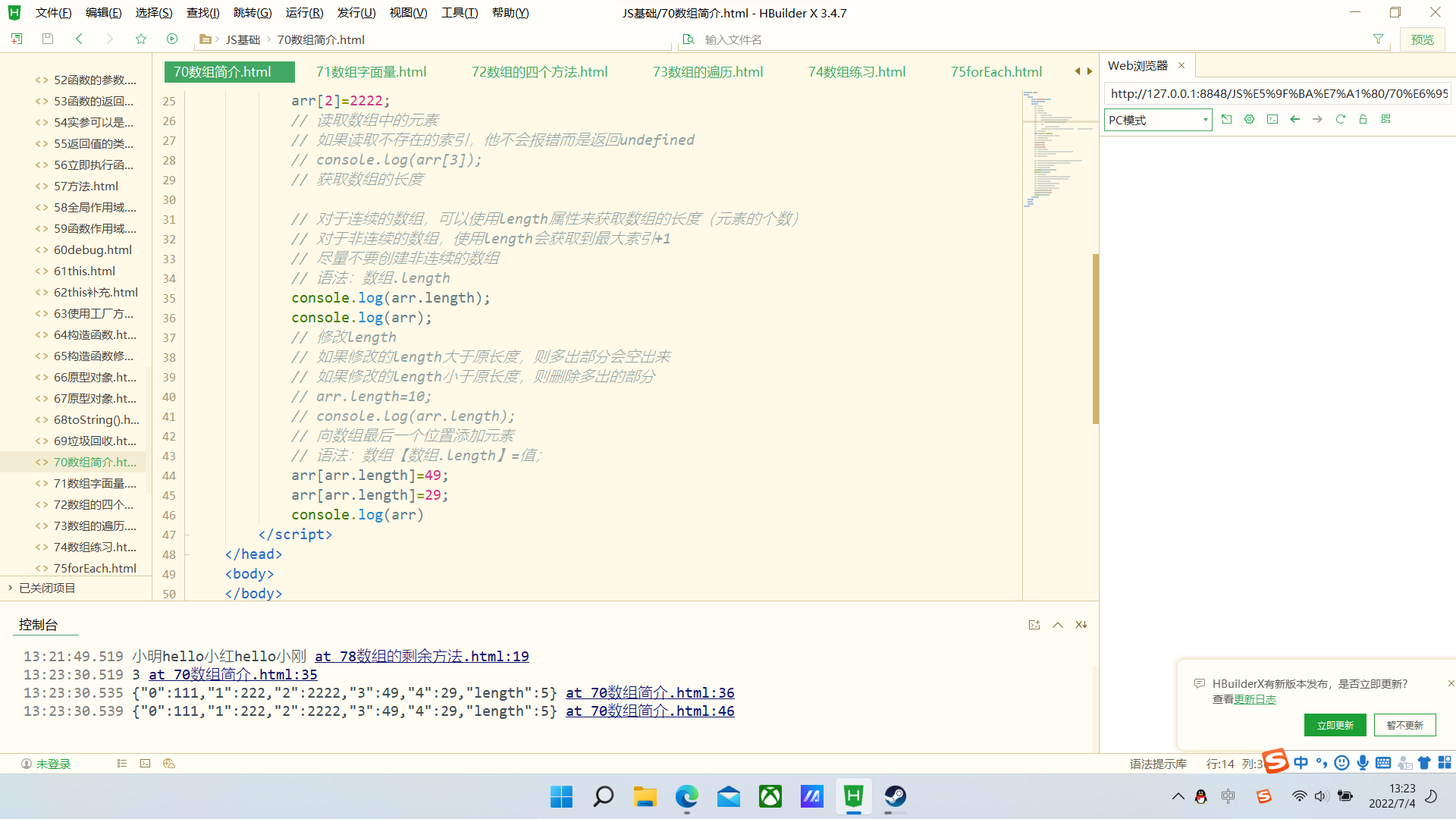Toggle the lock icon in the browser toolbar
Screen dimensions: 1456x819
1363,119
